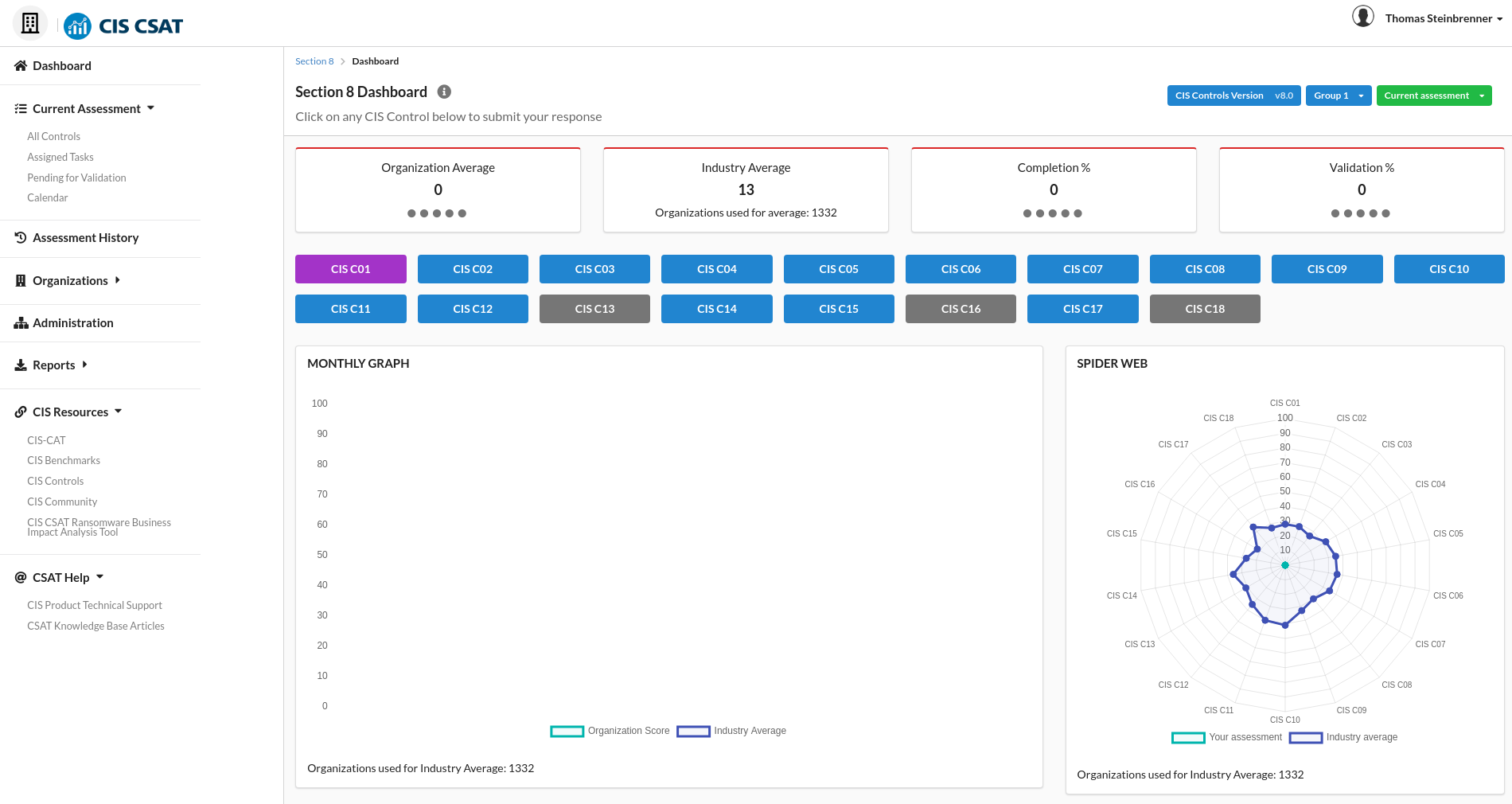Open the CIS-CAT resource link
Image resolution: width=1512 pixels, height=804 pixels.
(x=46, y=440)
